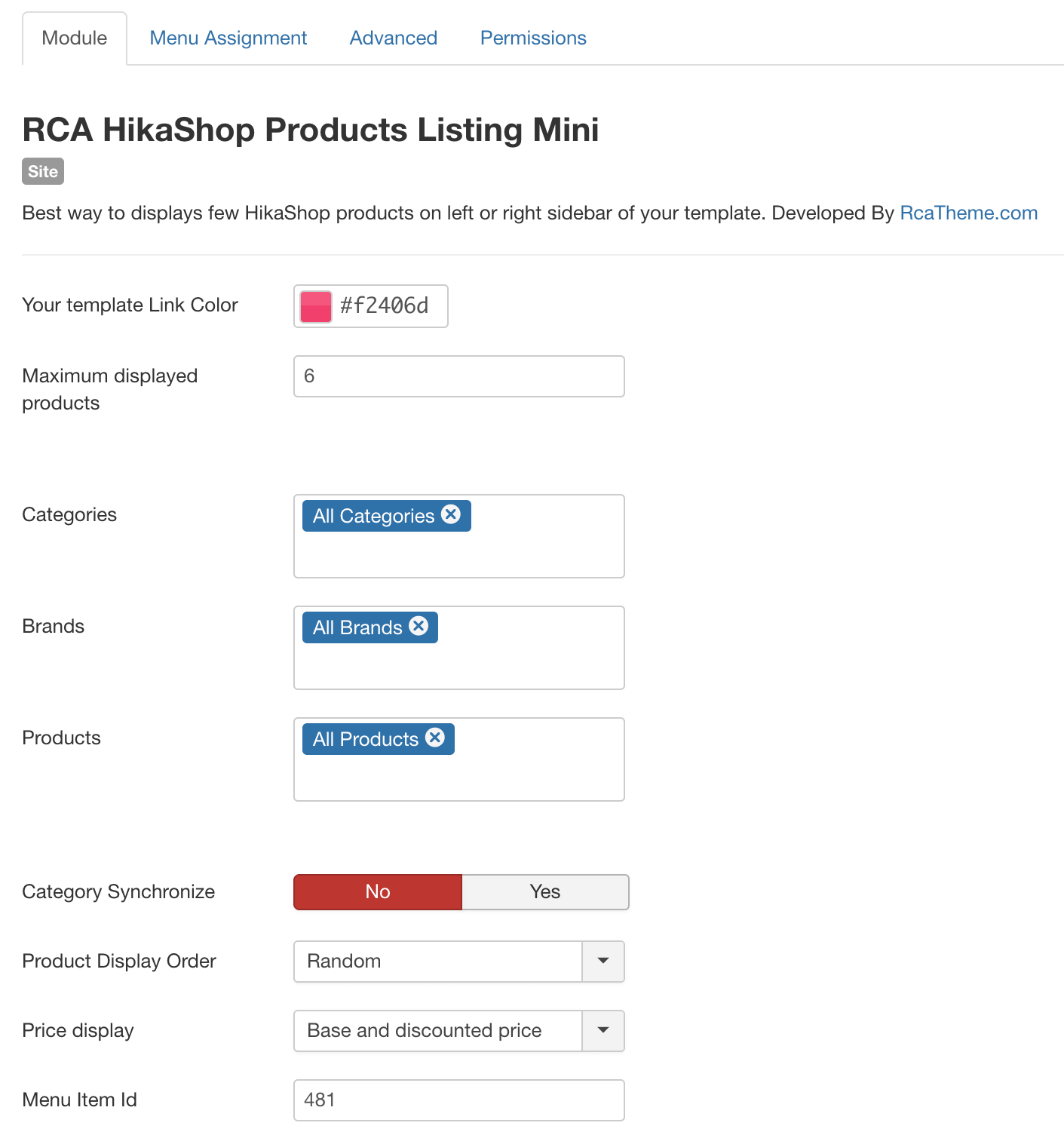This screenshot has height=1135, width=1064.
Task: Switch to the Module tab
Action: point(75,38)
